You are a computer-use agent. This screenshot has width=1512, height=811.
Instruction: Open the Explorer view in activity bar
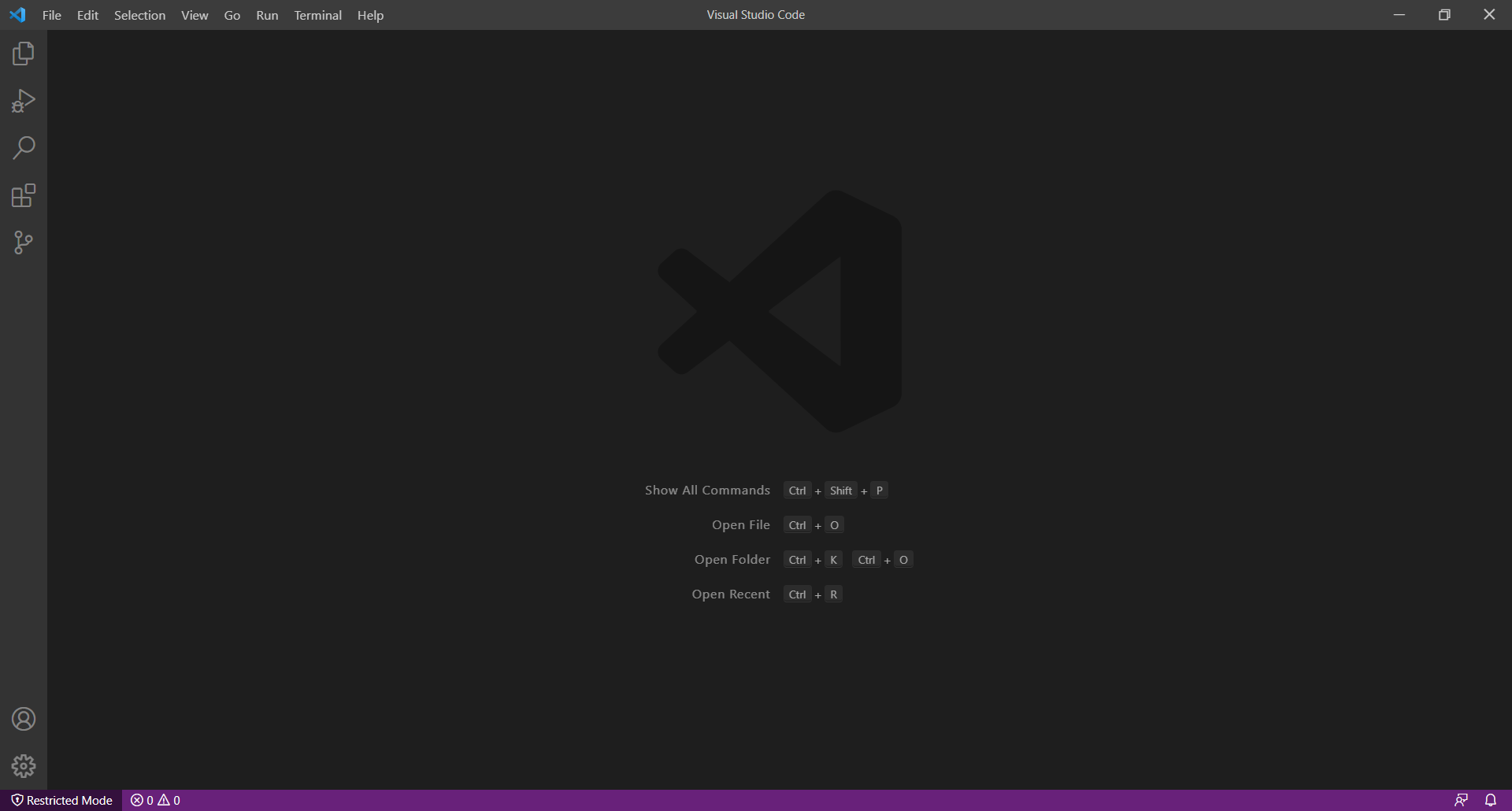[24, 54]
